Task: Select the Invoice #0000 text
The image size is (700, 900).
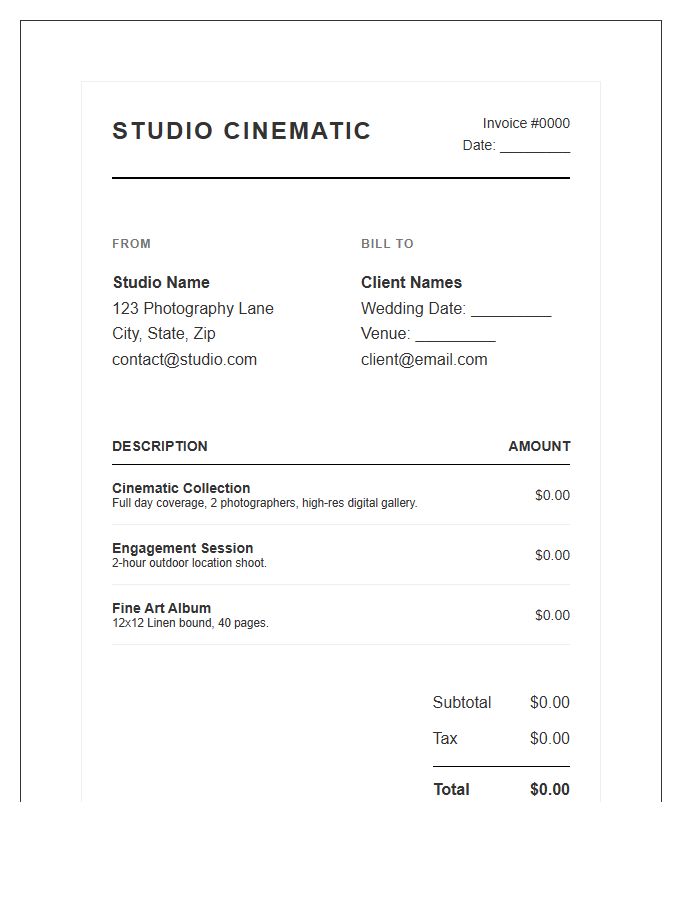Action: pos(526,123)
